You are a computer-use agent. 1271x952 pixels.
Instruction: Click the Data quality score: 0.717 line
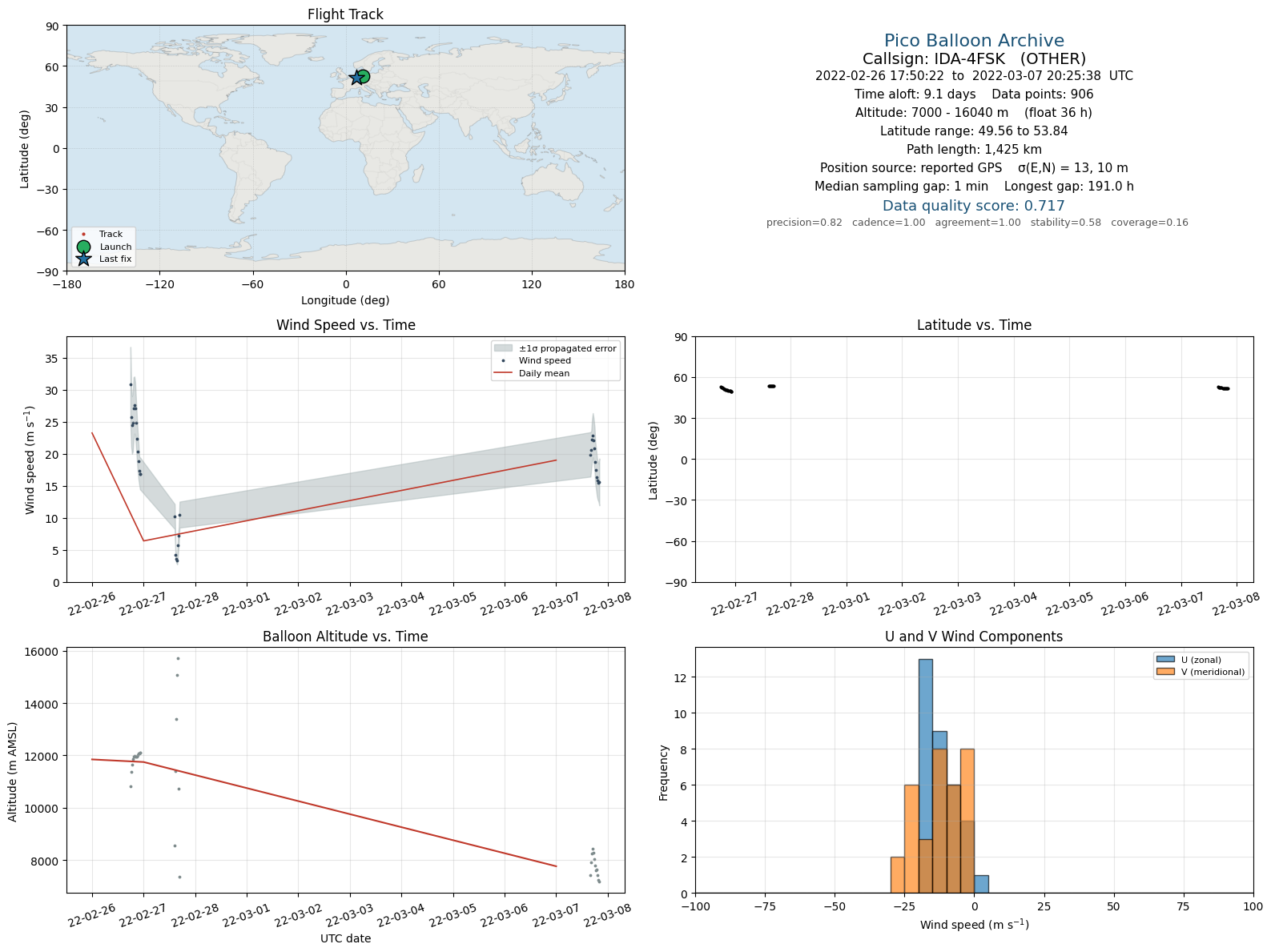pos(974,206)
